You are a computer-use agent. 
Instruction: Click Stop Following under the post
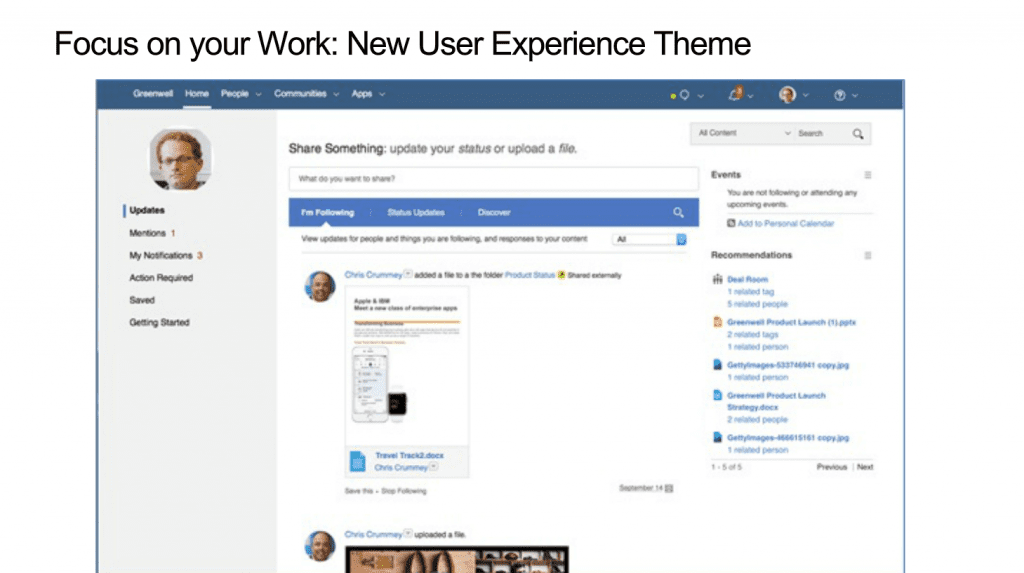404,491
